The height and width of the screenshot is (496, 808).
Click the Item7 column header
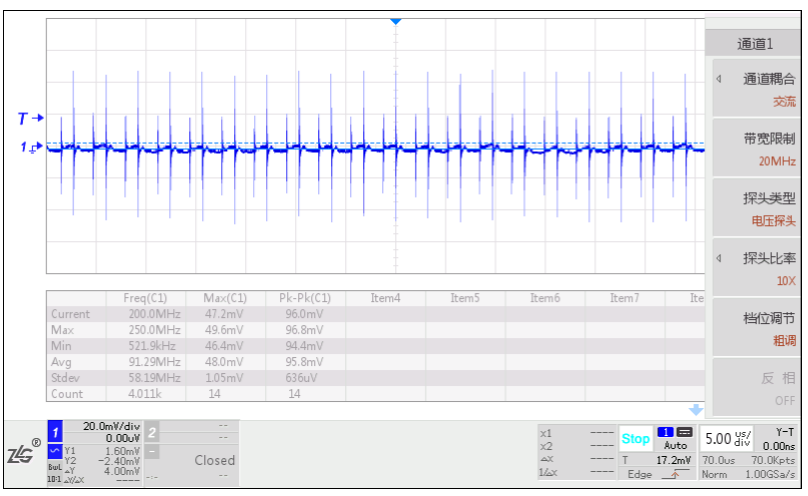[x=625, y=298]
